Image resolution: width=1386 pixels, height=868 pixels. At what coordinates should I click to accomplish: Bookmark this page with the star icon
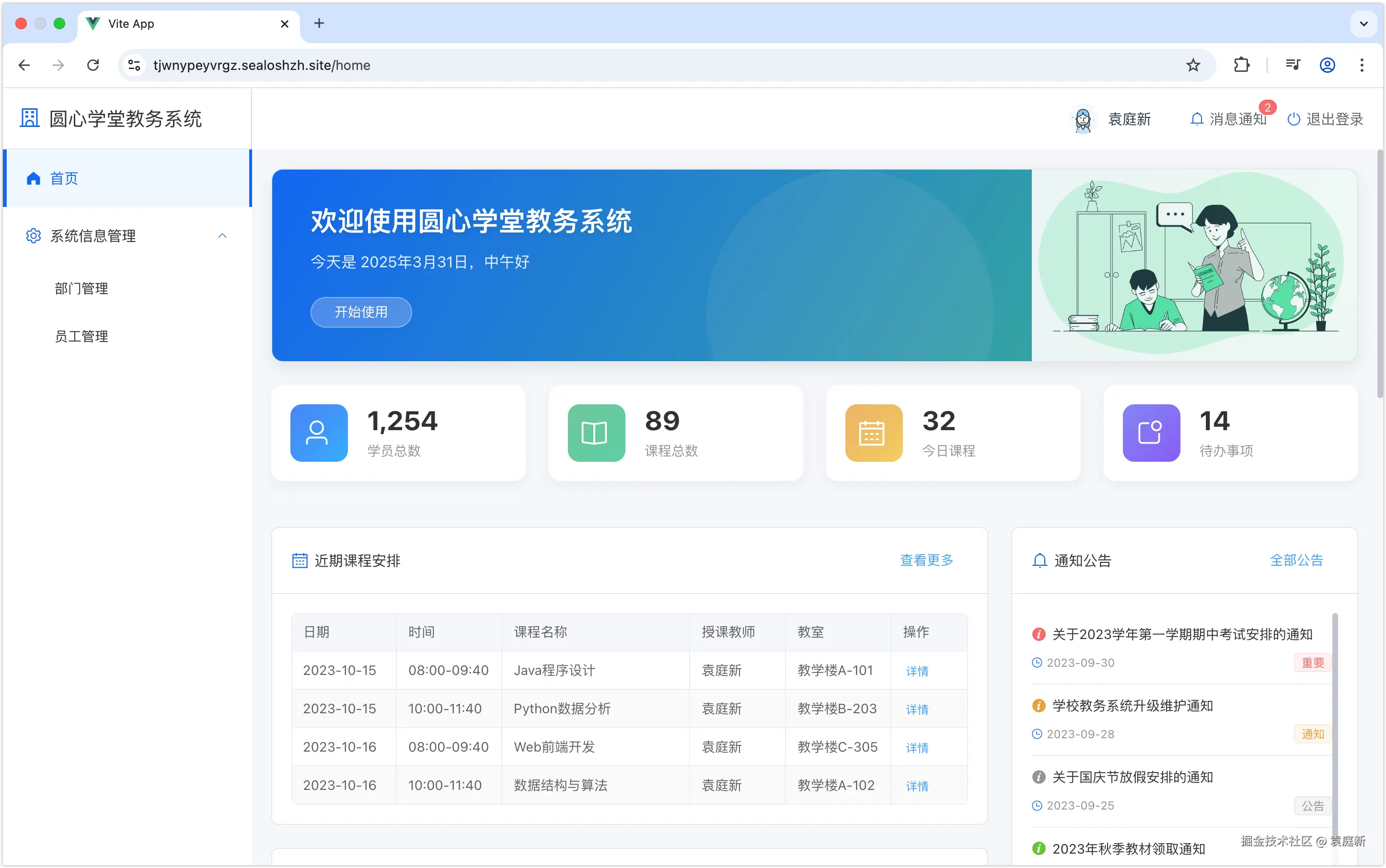coord(1193,65)
